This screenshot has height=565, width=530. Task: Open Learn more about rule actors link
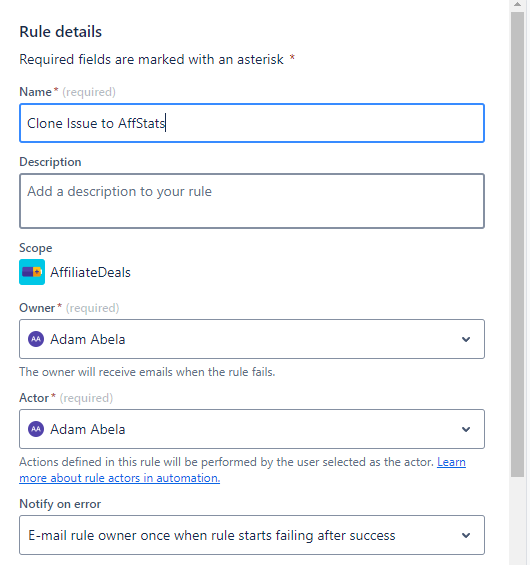[242, 470]
